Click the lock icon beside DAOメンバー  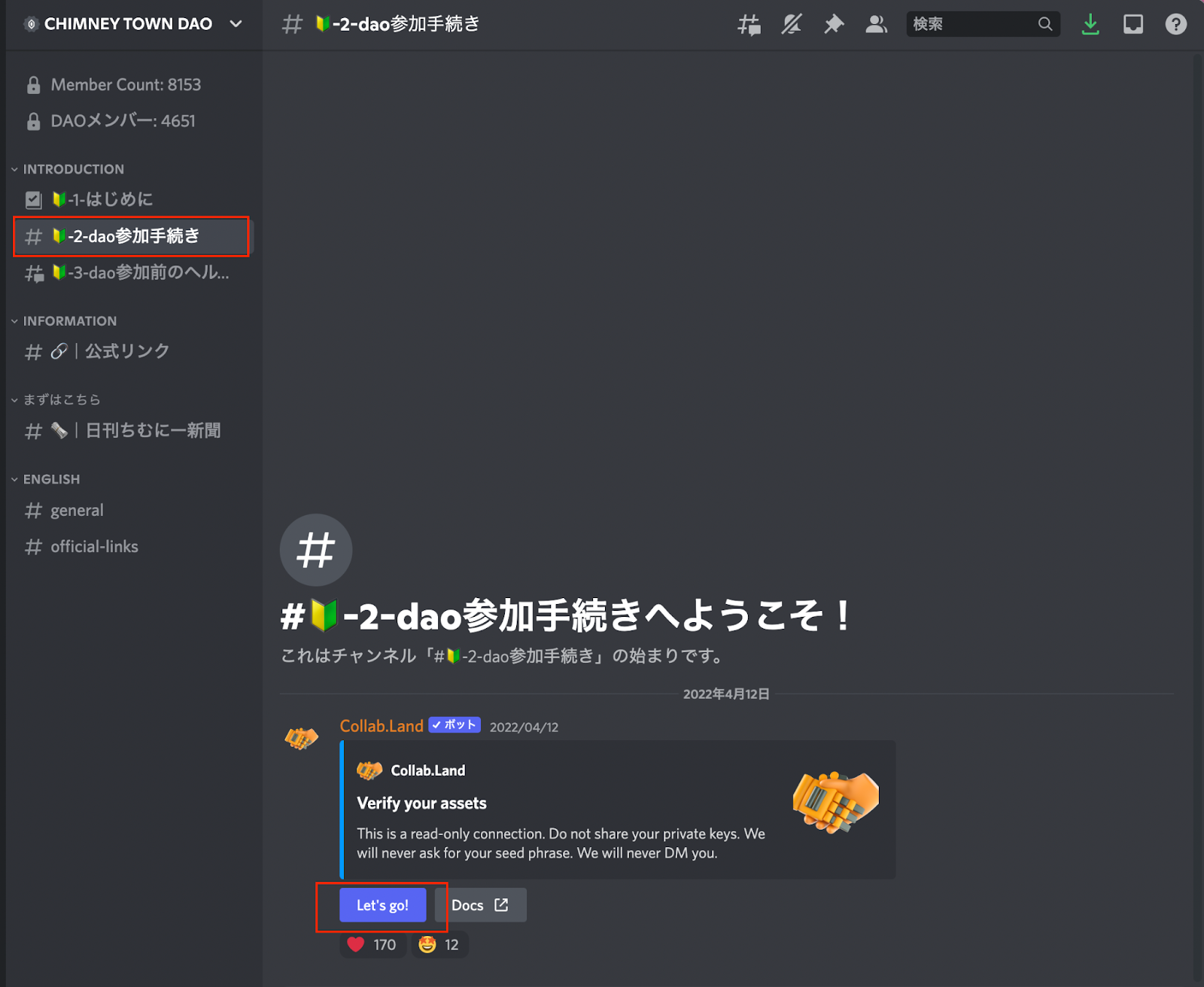tap(34, 121)
